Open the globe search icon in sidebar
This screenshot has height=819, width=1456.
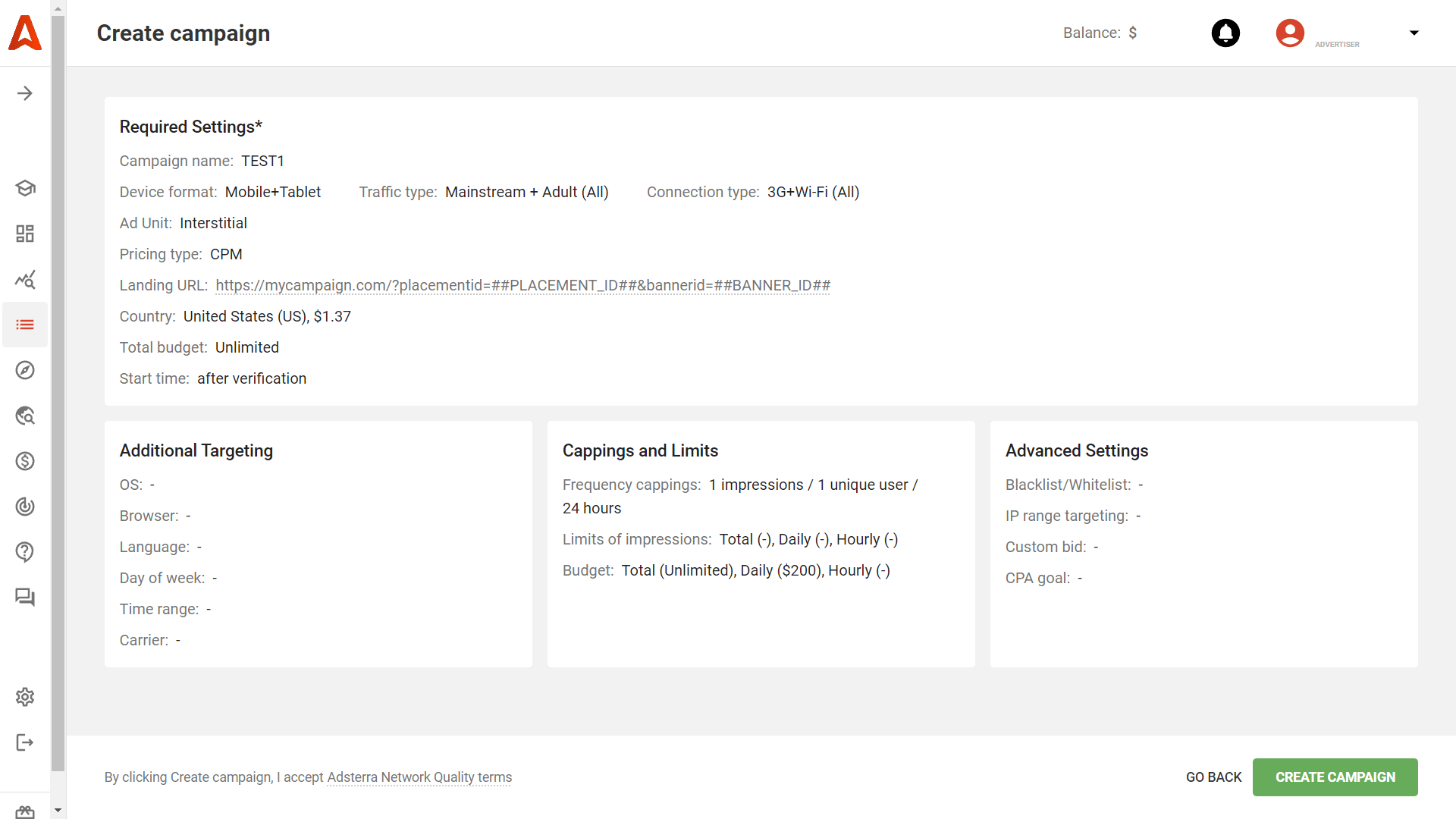pos(25,416)
